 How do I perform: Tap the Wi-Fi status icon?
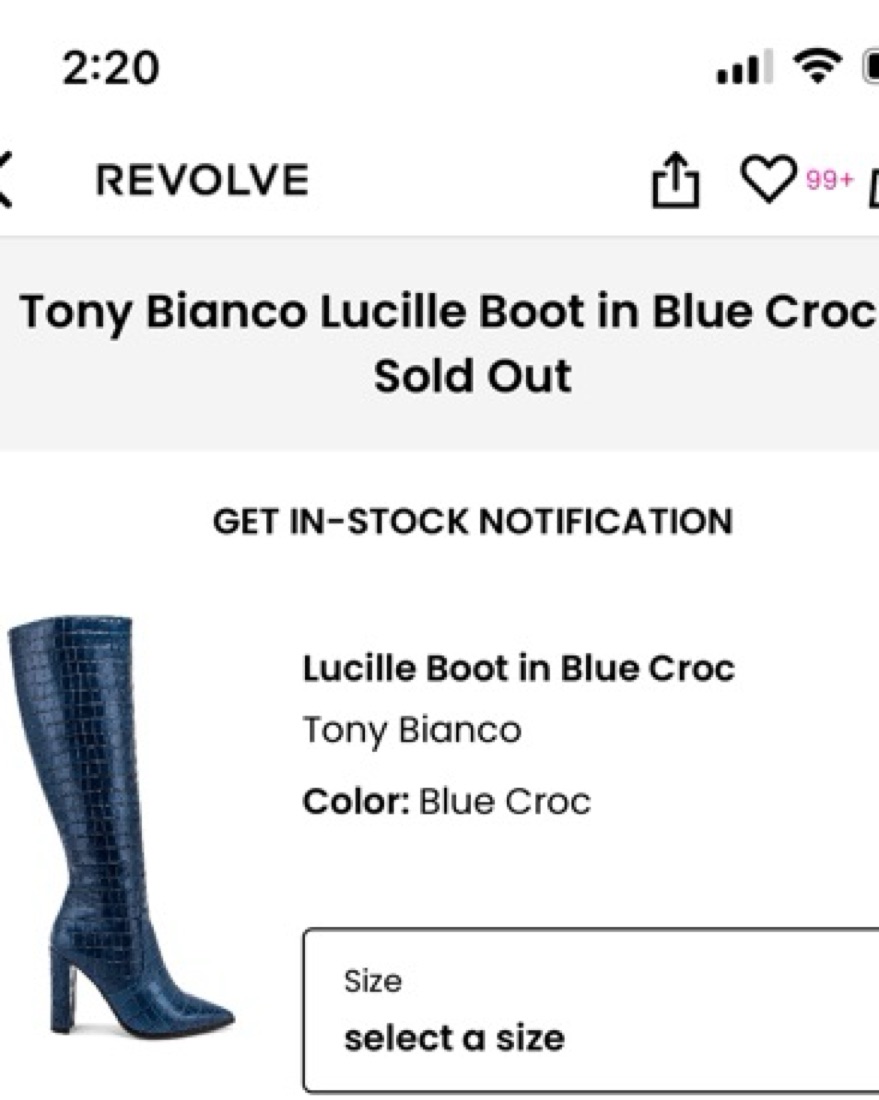coord(816,67)
